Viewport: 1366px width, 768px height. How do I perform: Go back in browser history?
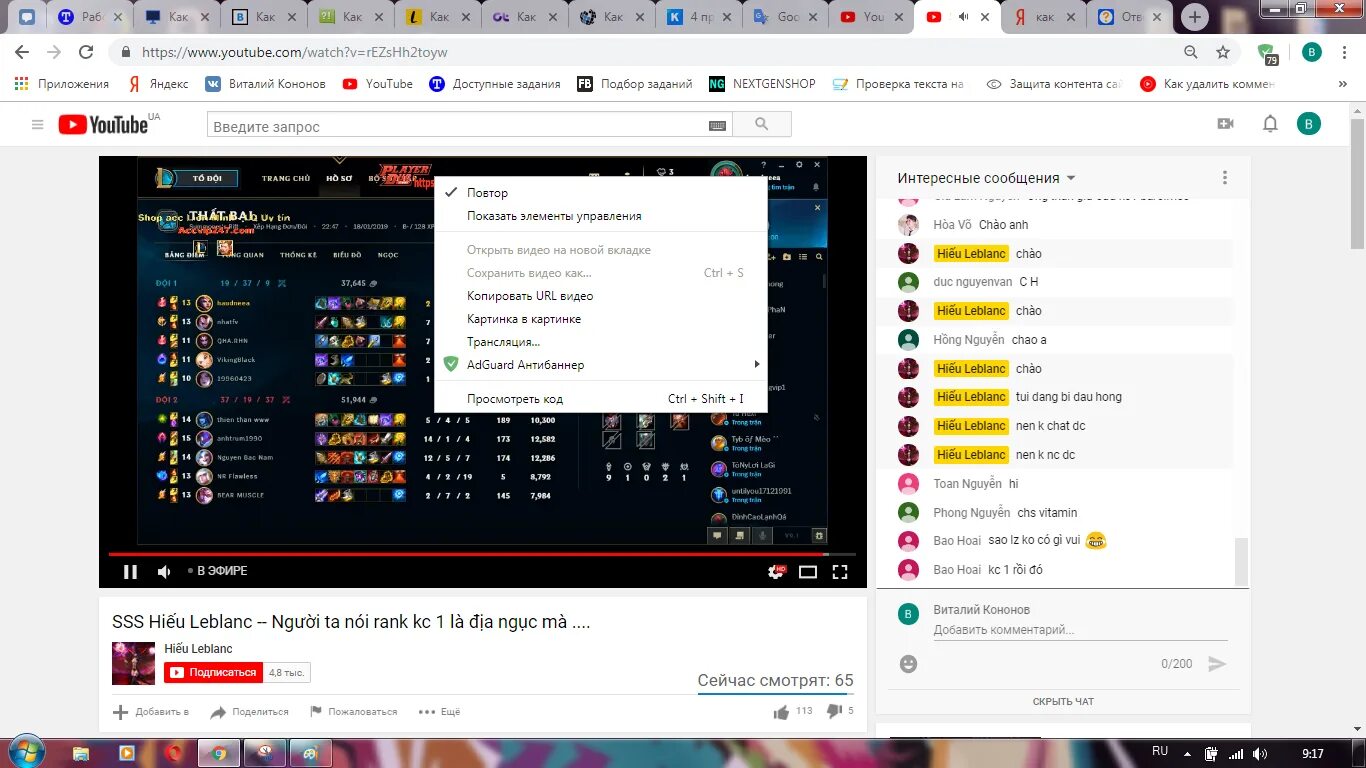click(22, 52)
